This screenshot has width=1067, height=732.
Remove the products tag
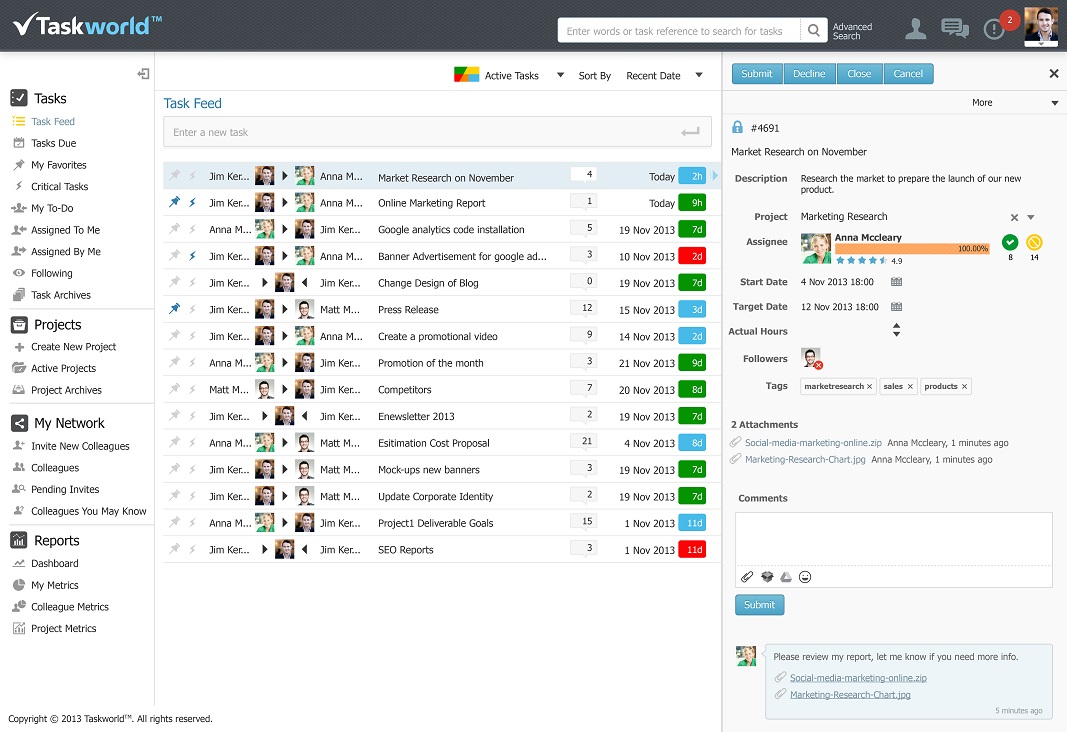point(964,386)
